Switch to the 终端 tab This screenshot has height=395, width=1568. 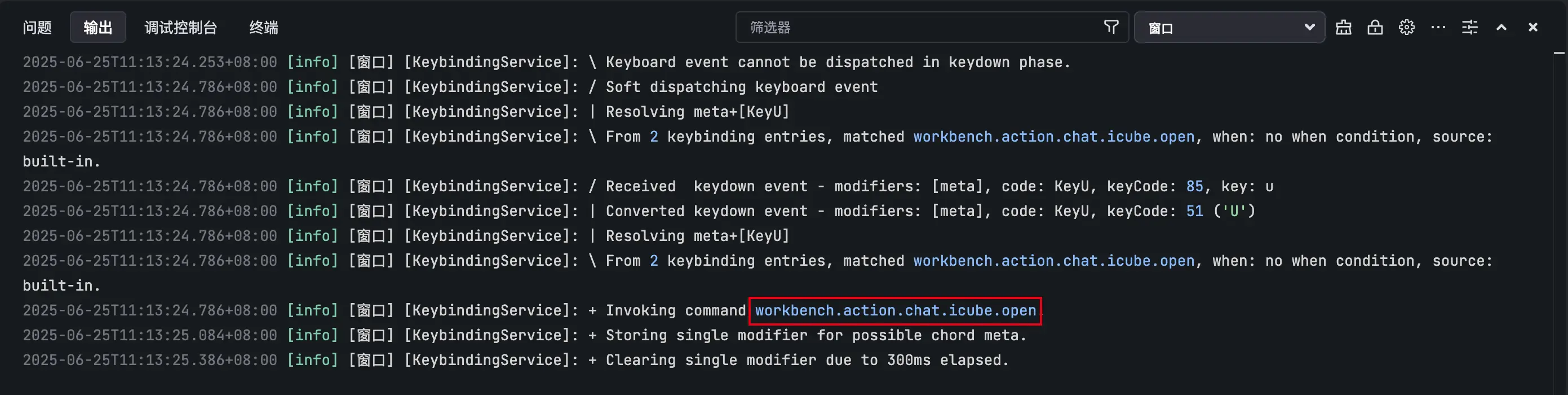[264, 28]
